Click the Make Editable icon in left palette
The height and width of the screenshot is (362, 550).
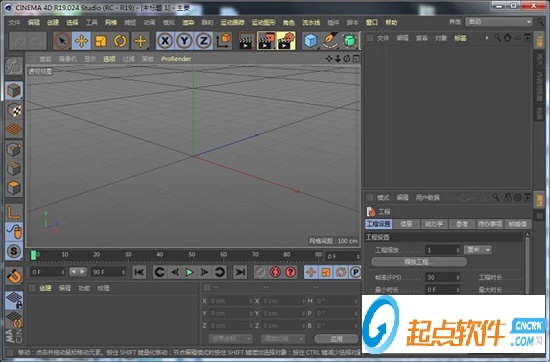[14, 66]
